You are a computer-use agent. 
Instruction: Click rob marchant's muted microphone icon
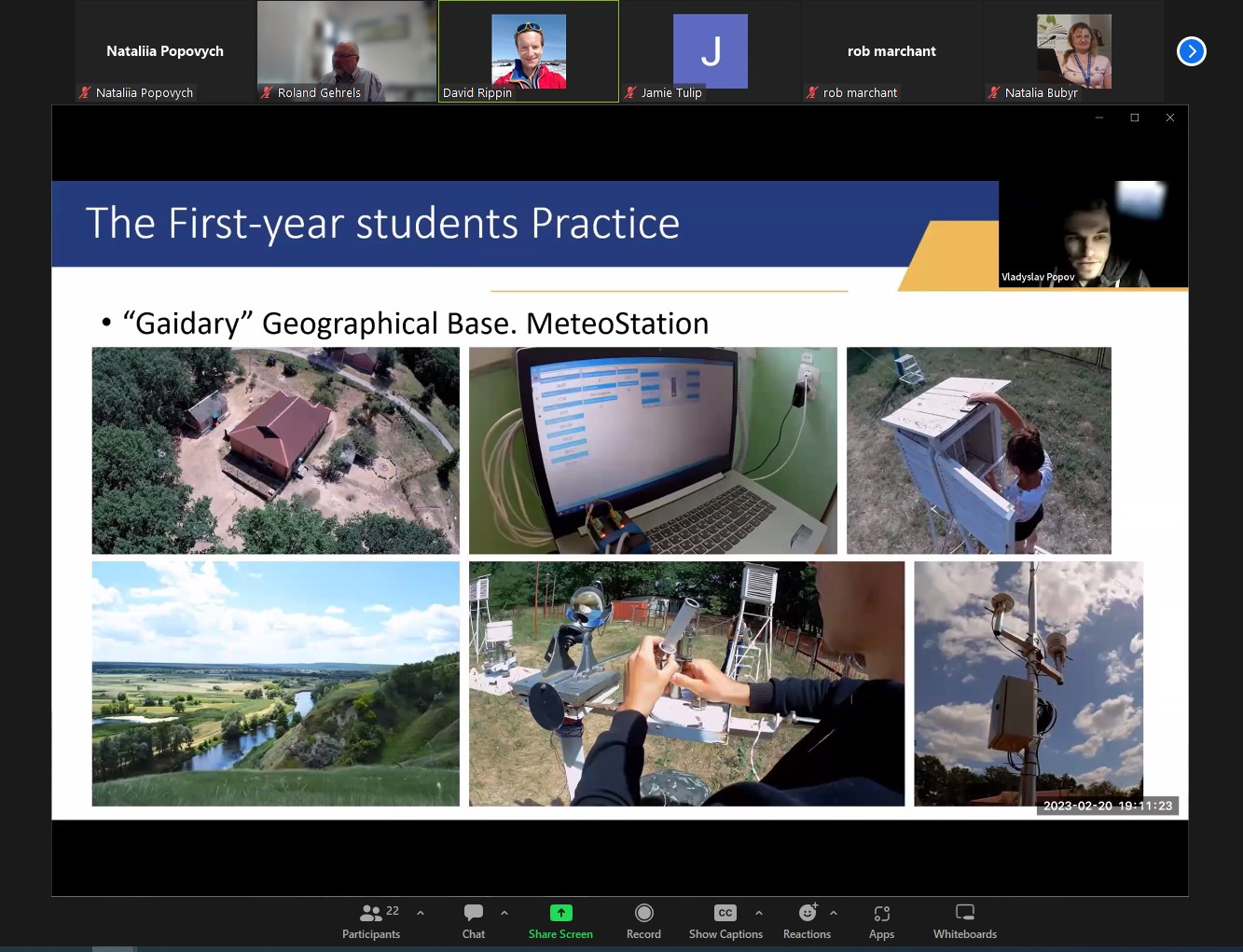[x=812, y=92]
